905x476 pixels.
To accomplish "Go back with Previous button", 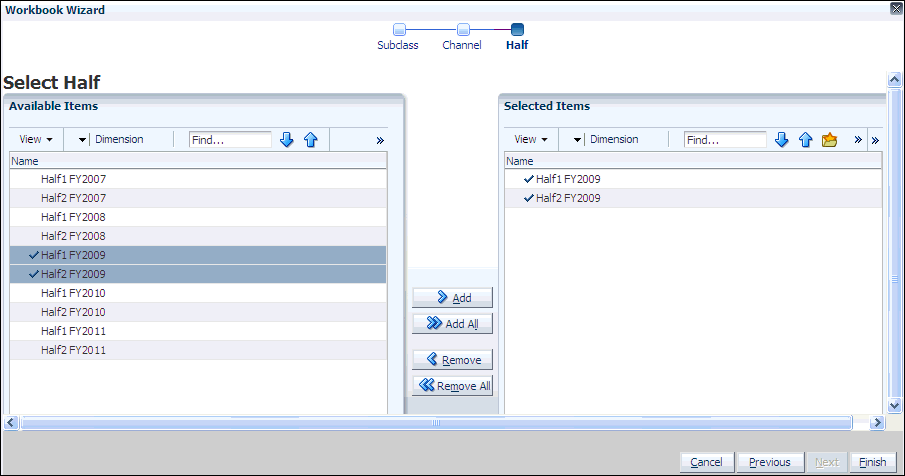I will click(x=770, y=462).
